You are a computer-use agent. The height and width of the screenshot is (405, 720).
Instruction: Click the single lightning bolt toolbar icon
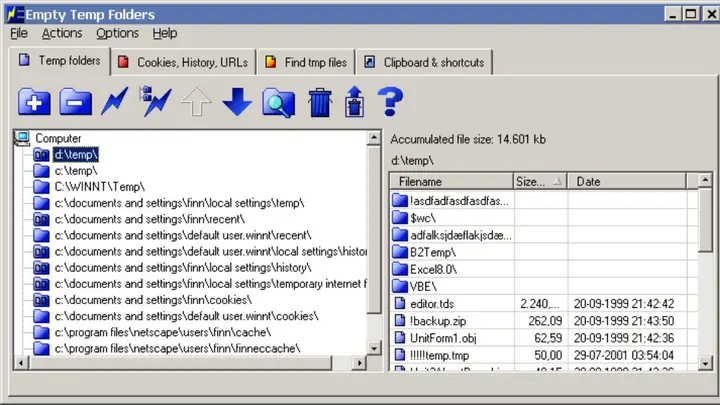point(115,101)
